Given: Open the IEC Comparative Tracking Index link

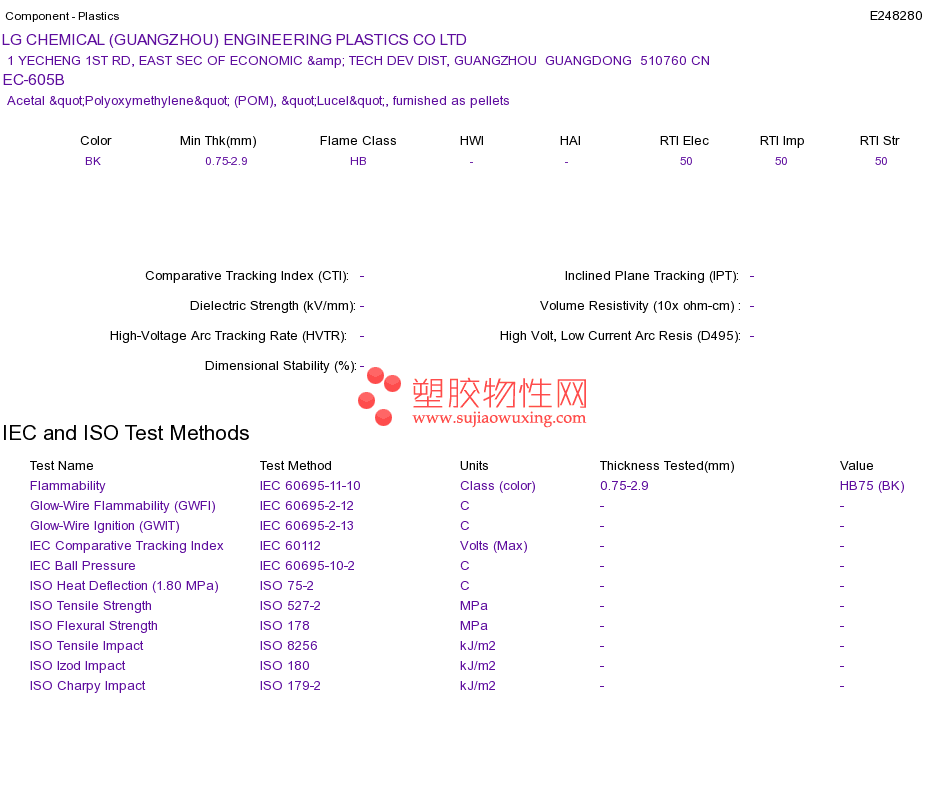Looking at the screenshot, I should (x=127, y=545).
